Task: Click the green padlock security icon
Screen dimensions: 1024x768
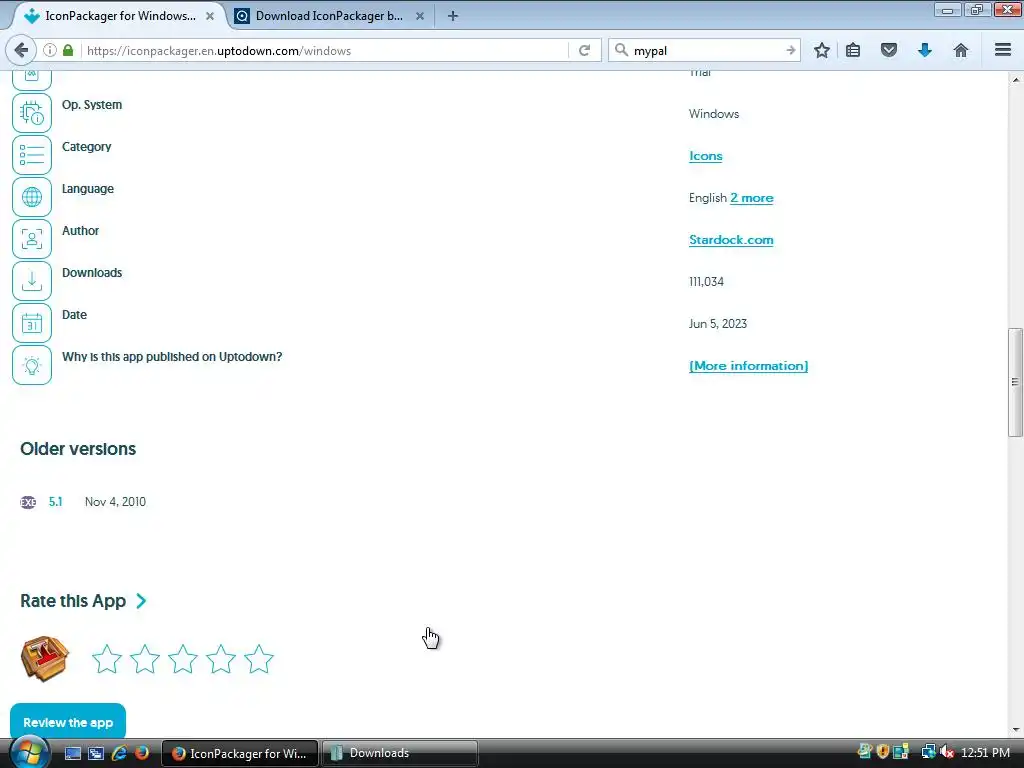Action: click(x=67, y=50)
